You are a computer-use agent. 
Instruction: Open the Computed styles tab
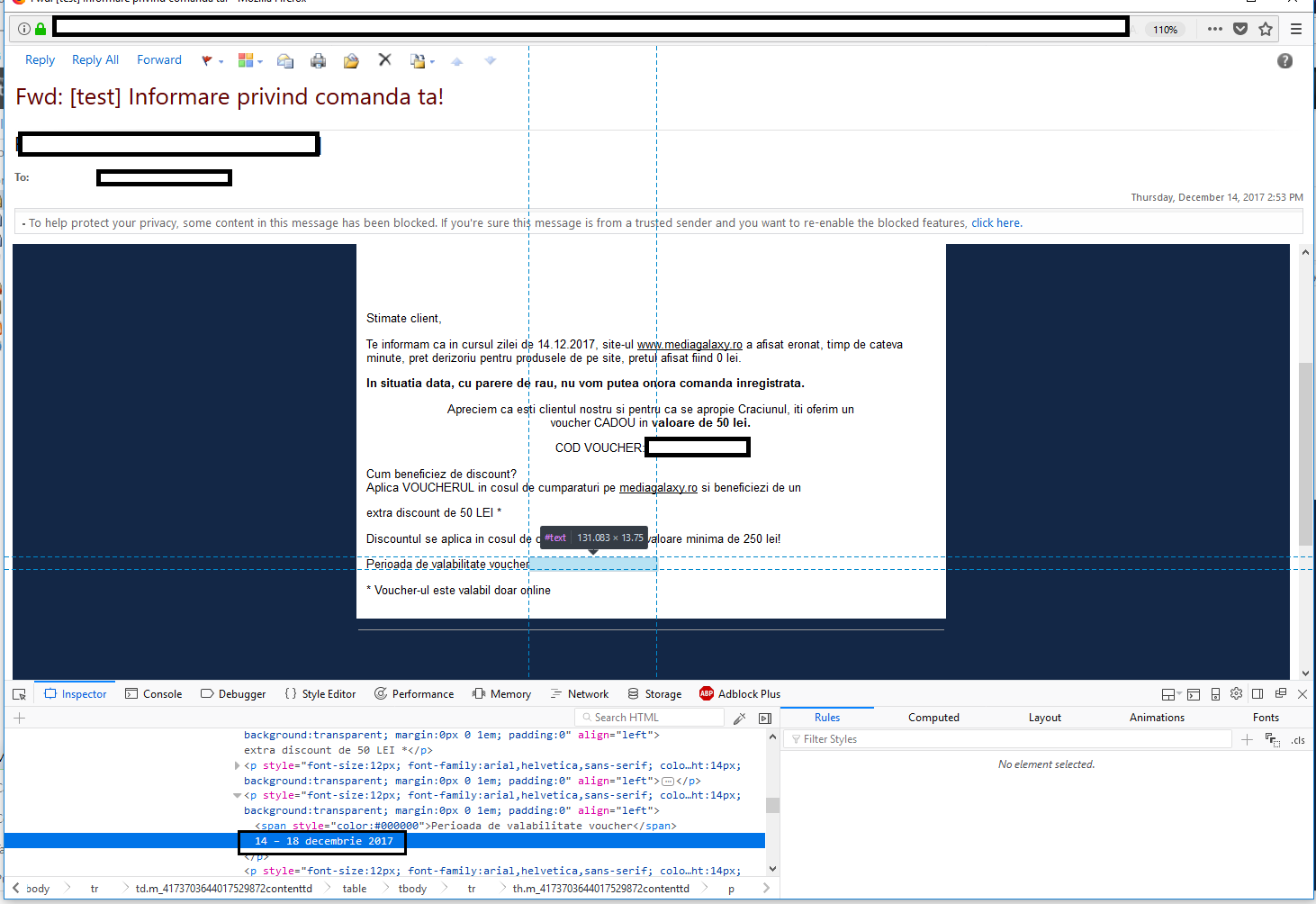point(933,718)
